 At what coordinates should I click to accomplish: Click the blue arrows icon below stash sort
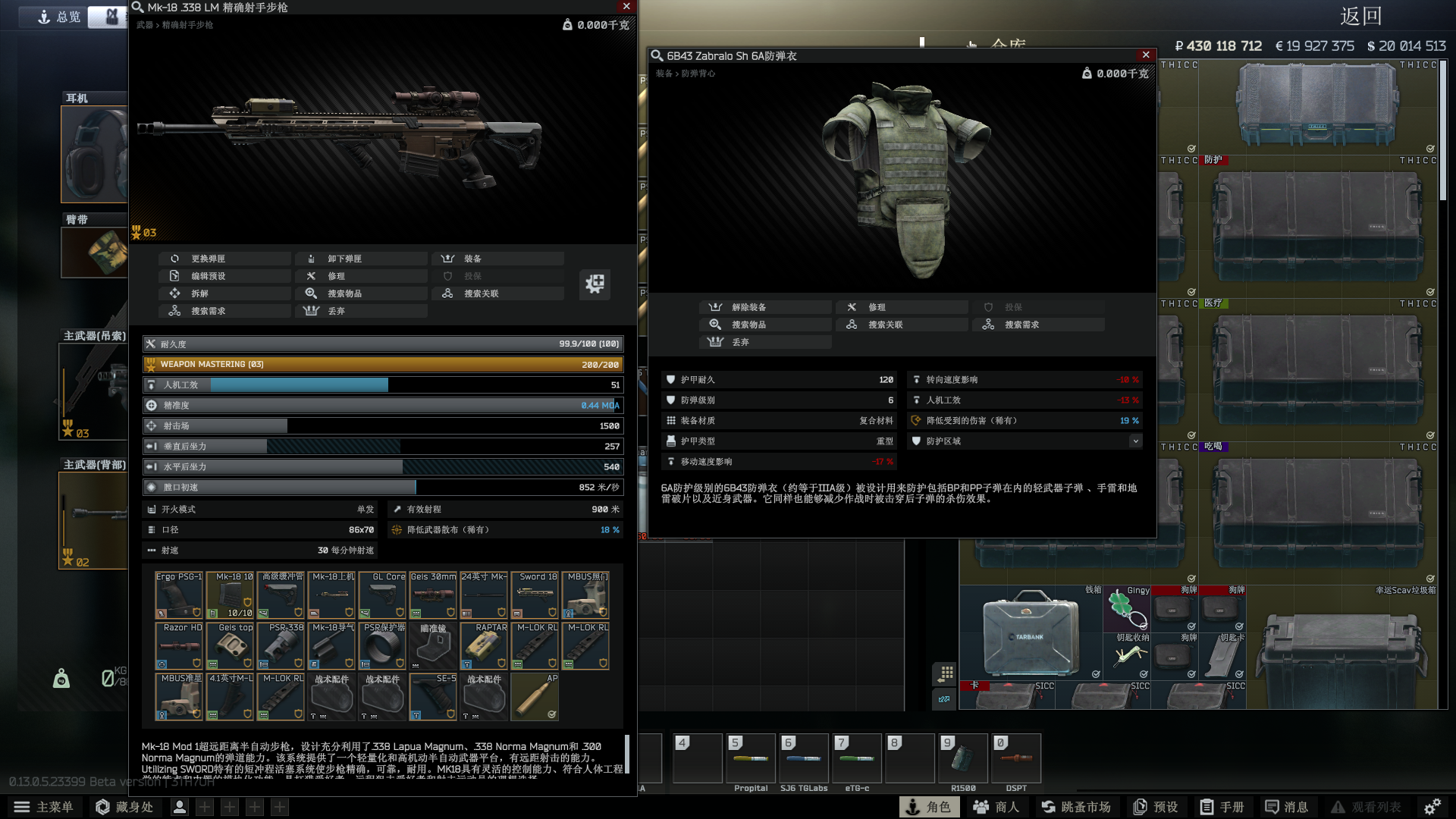(945, 699)
